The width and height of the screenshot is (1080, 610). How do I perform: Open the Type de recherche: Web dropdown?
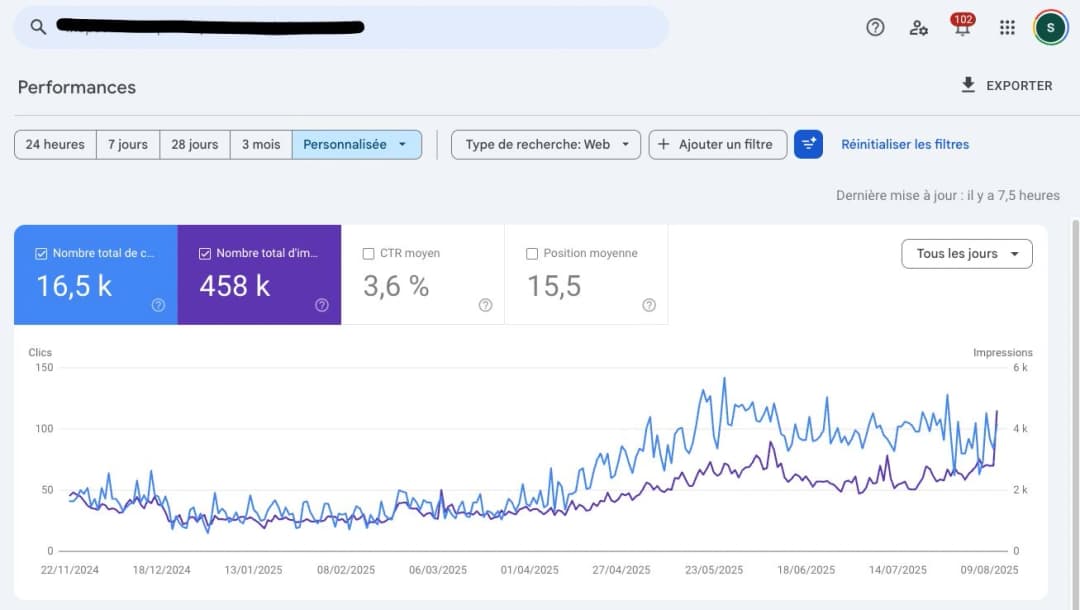(x=545, y=144)
